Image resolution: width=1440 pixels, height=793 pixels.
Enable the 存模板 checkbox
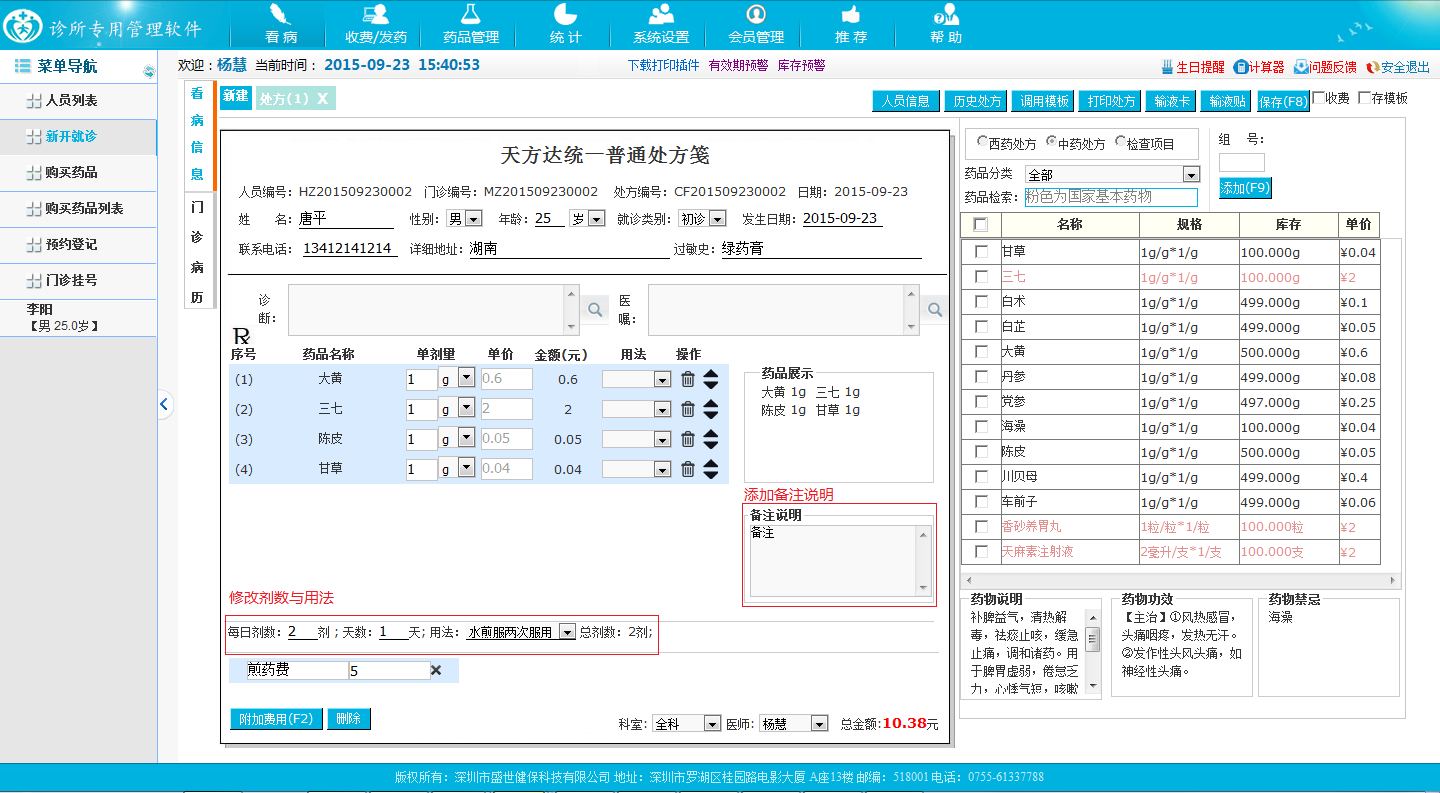pos(1365,98)
